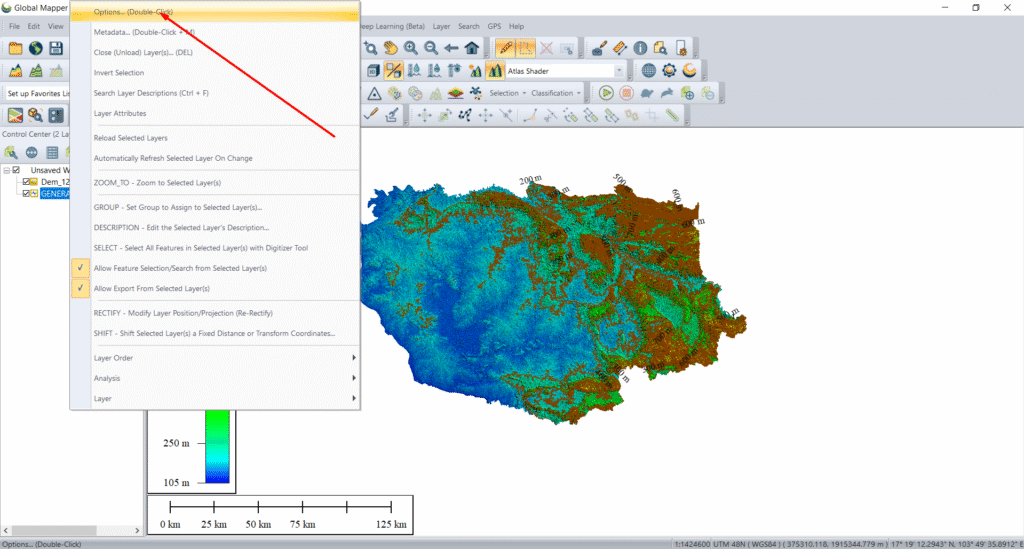Toggle Allow Export From Selected Layer(s)
The width and height of the screenshot is (1024, 549).
pos(152,289)
